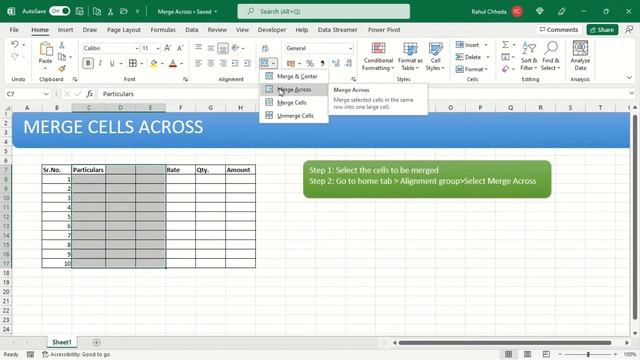Viewport: 640px width, 360px height.
Task: Open the Merge & Center dropdown arrow
Action: click(274, 63)
